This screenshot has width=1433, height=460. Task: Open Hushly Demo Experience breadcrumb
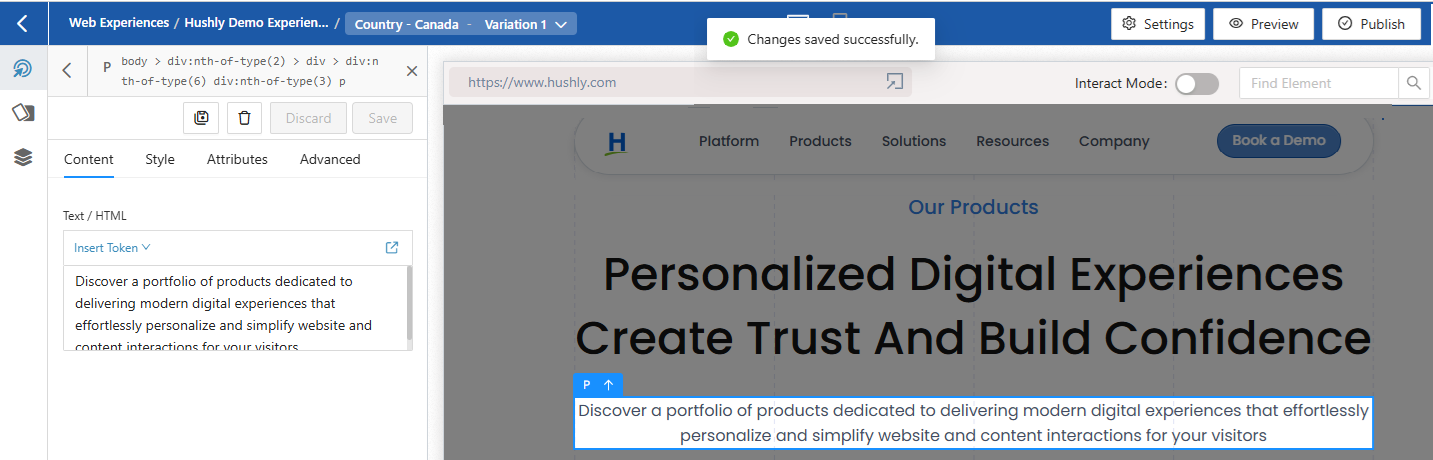(x=256, y=23)
